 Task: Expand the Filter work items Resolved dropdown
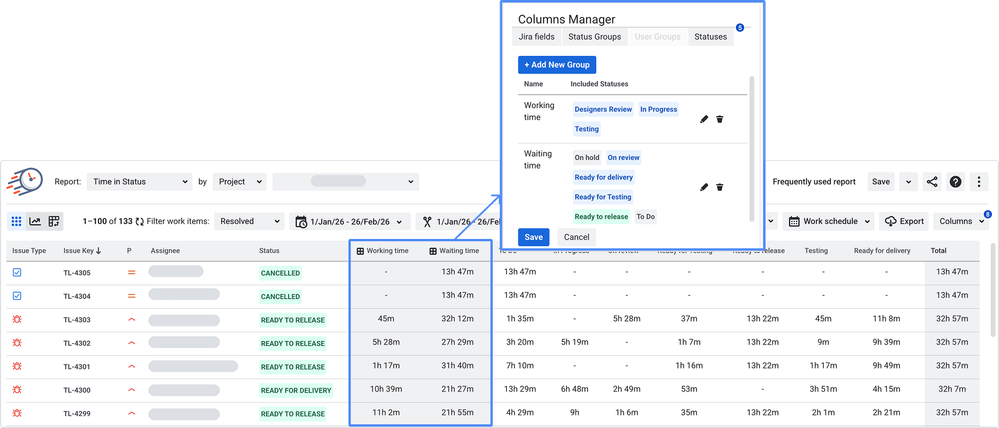pyautogui.click(x=248, y=222)
